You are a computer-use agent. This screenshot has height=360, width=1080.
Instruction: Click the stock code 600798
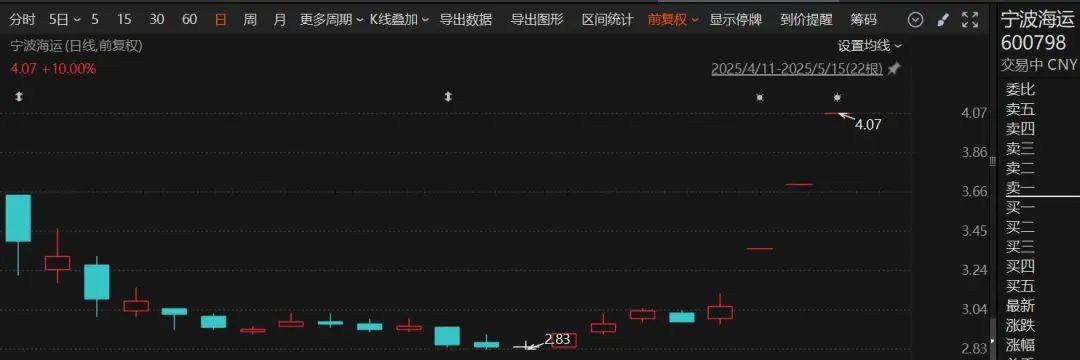(1033, 43)
